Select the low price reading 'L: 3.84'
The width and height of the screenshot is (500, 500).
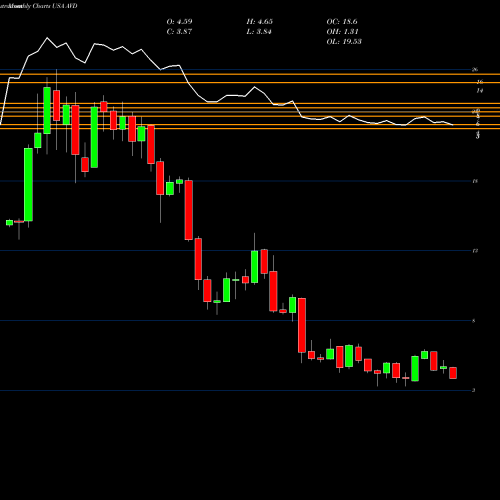pos(259,32)
